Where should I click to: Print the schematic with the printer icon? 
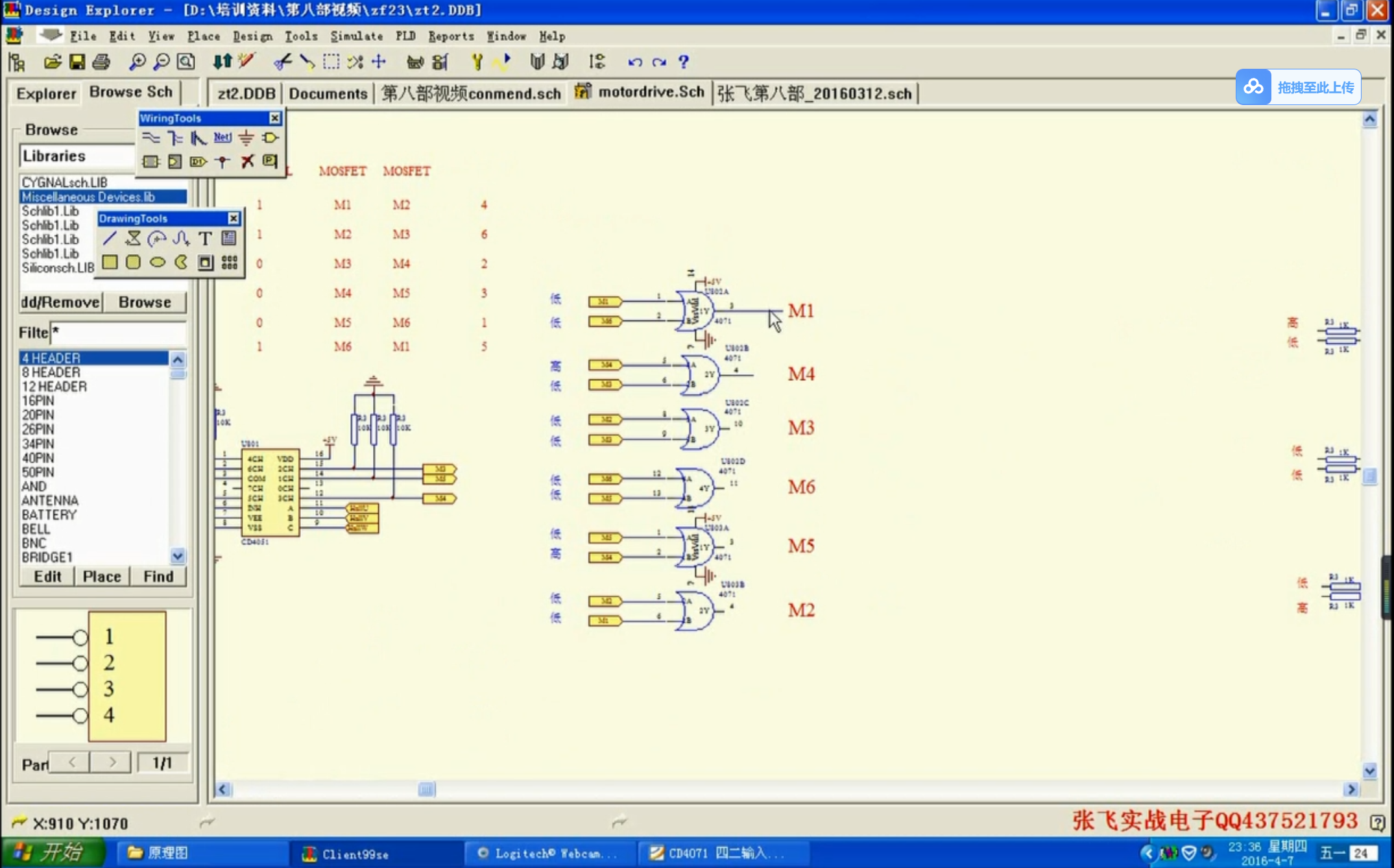click(x=101, y=62)
